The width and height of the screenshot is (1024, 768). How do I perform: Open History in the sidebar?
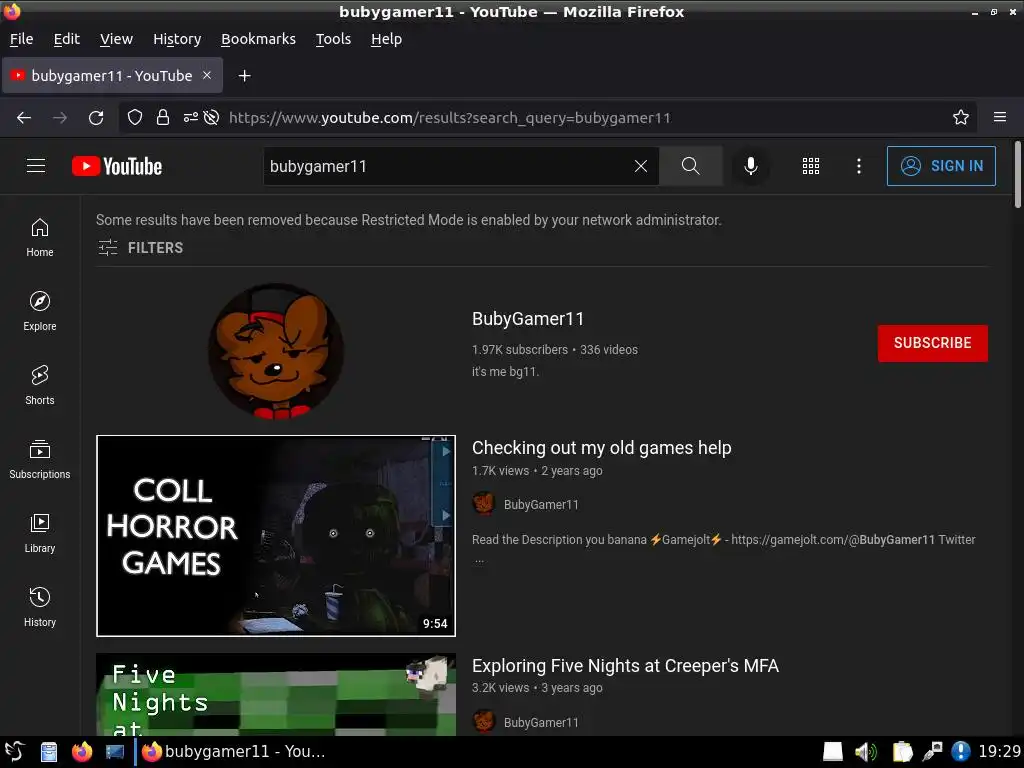(40, 607)
